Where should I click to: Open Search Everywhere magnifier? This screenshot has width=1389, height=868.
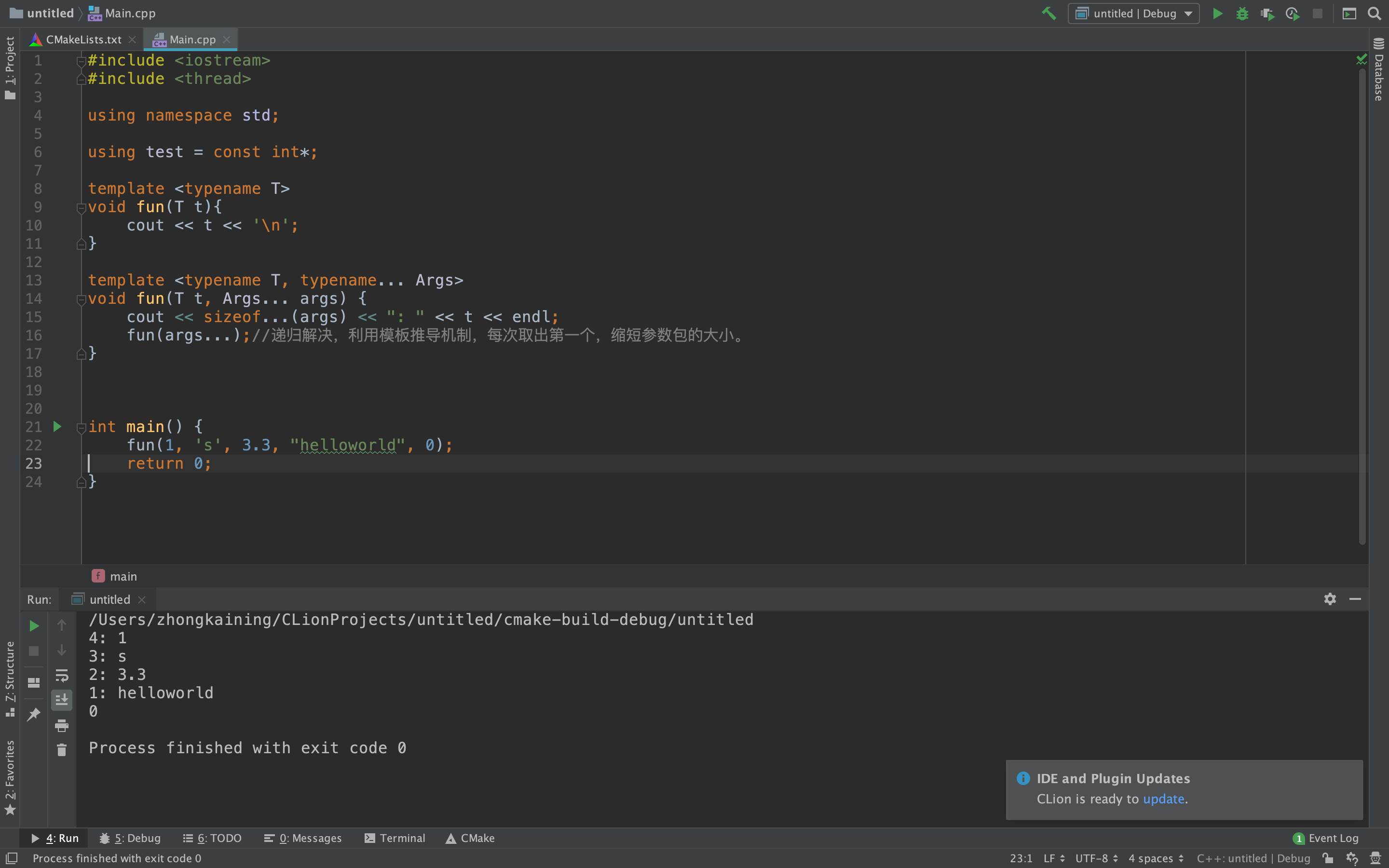click(1374, 13)
